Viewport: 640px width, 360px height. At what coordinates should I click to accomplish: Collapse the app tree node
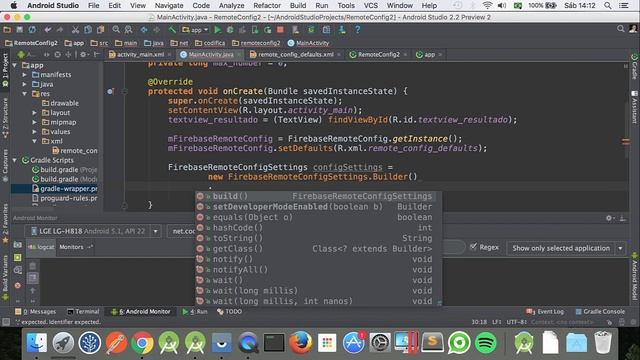pos(15,65)
